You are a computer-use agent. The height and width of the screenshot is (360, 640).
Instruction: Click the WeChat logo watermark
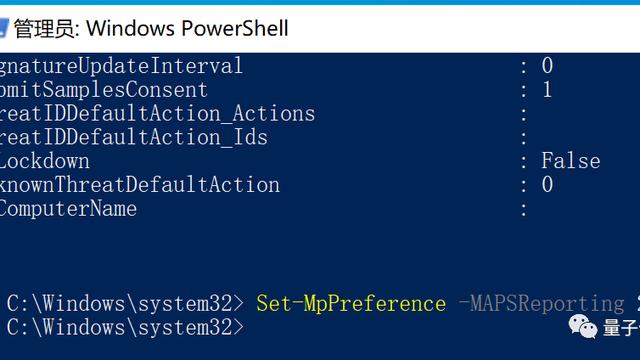pos(583,327)
